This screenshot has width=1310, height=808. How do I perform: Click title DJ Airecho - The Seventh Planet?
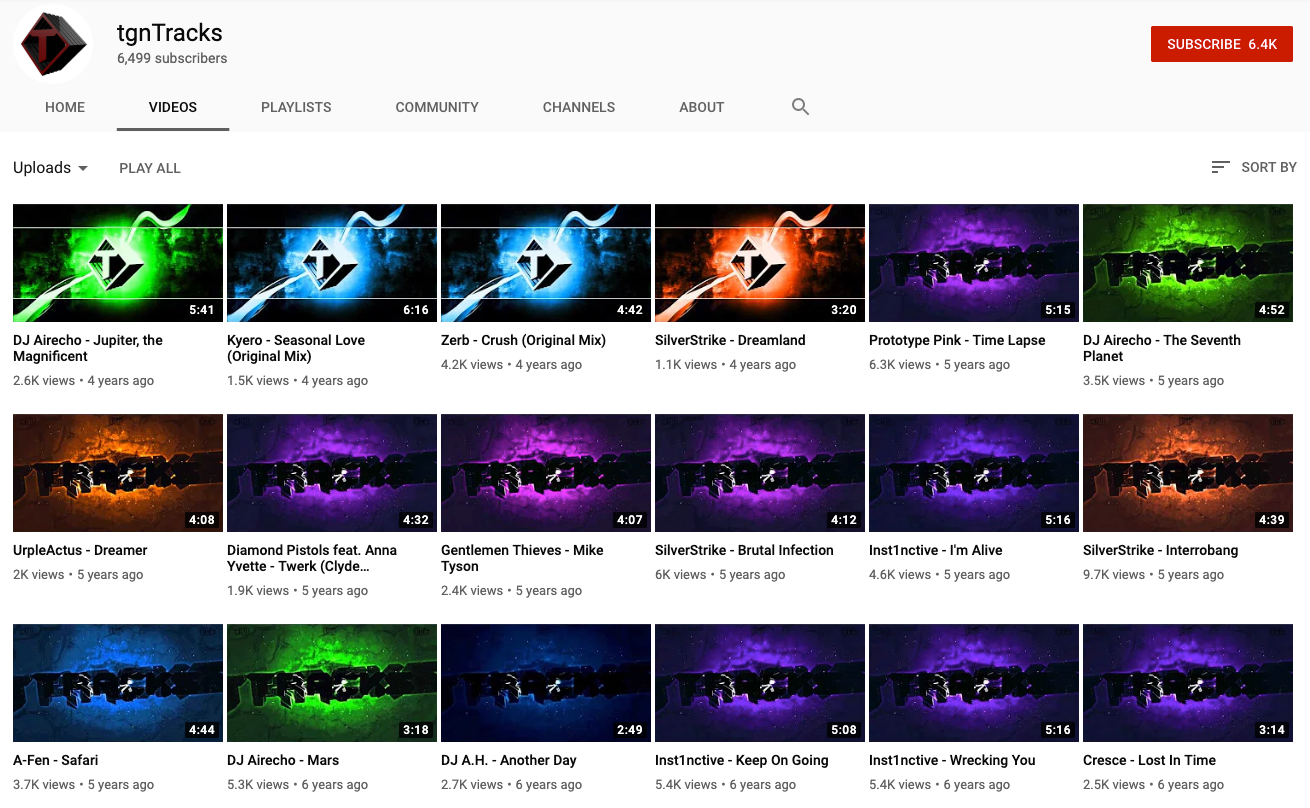(x=1162, y=348)
